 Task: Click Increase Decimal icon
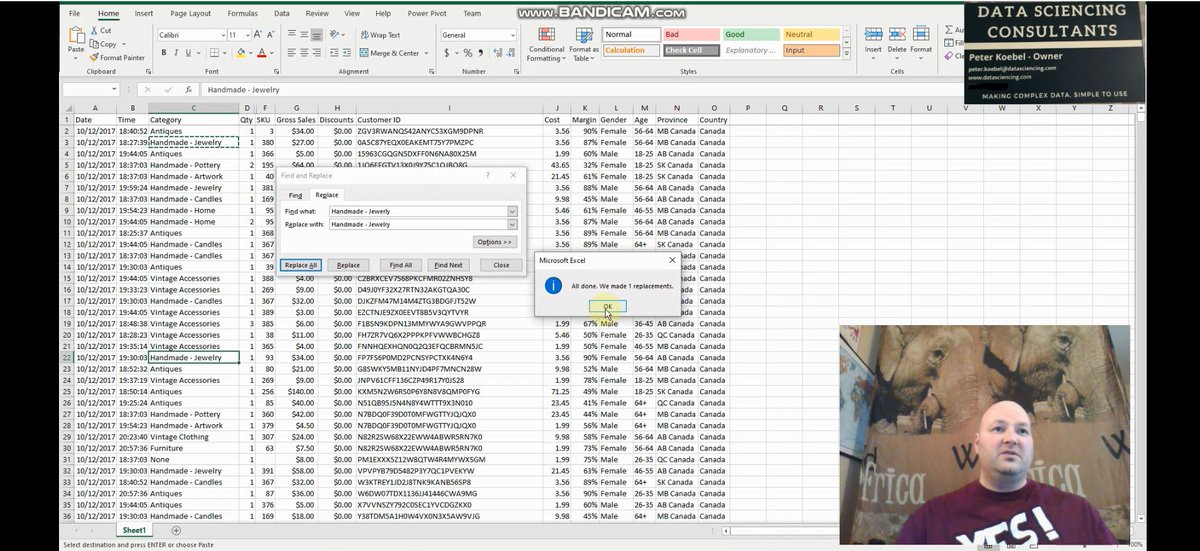click(497, 53)
